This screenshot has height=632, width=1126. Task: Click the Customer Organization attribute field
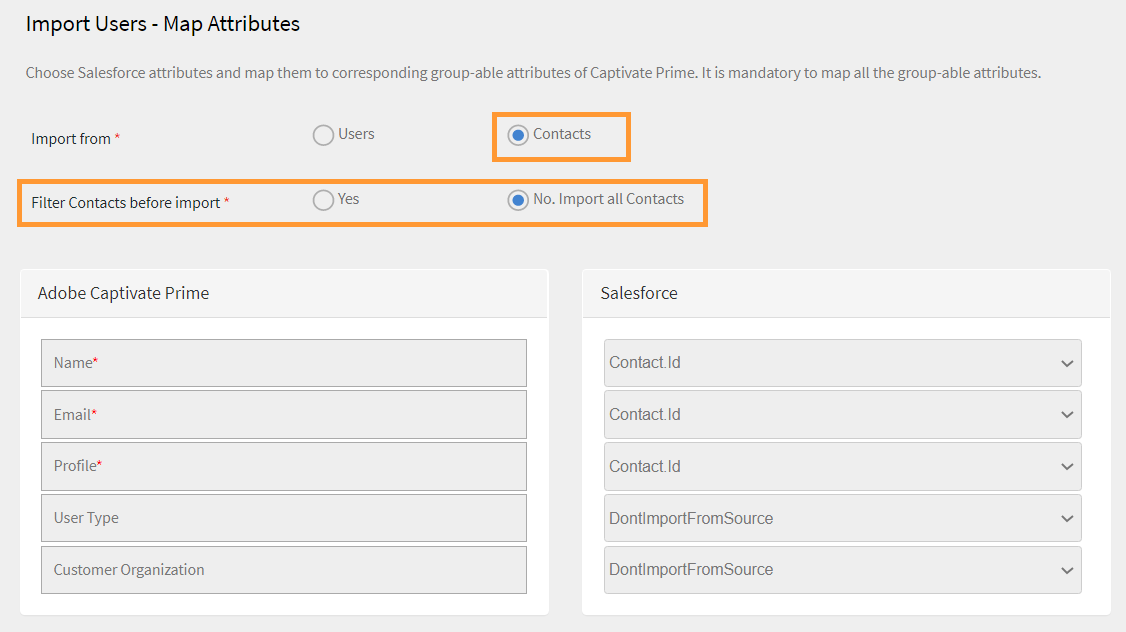coord(284,570)
